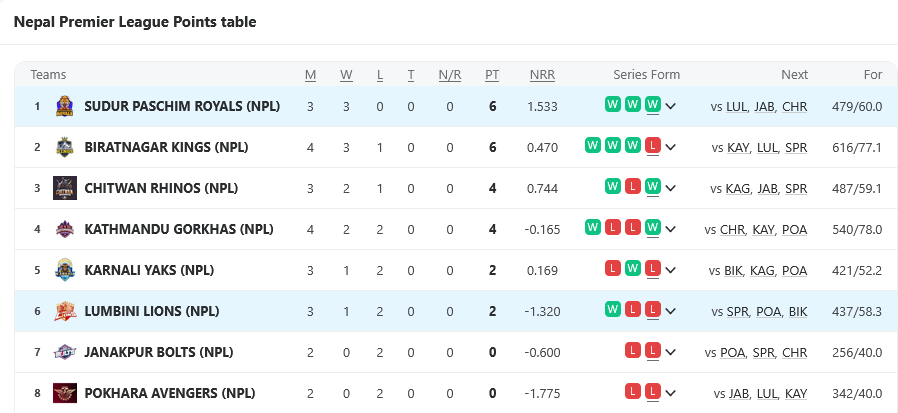This screenshot has height=413, width=898.
Task: Open the Lumbini Lions (NPL) team link
Action: (x=151, y=311)
